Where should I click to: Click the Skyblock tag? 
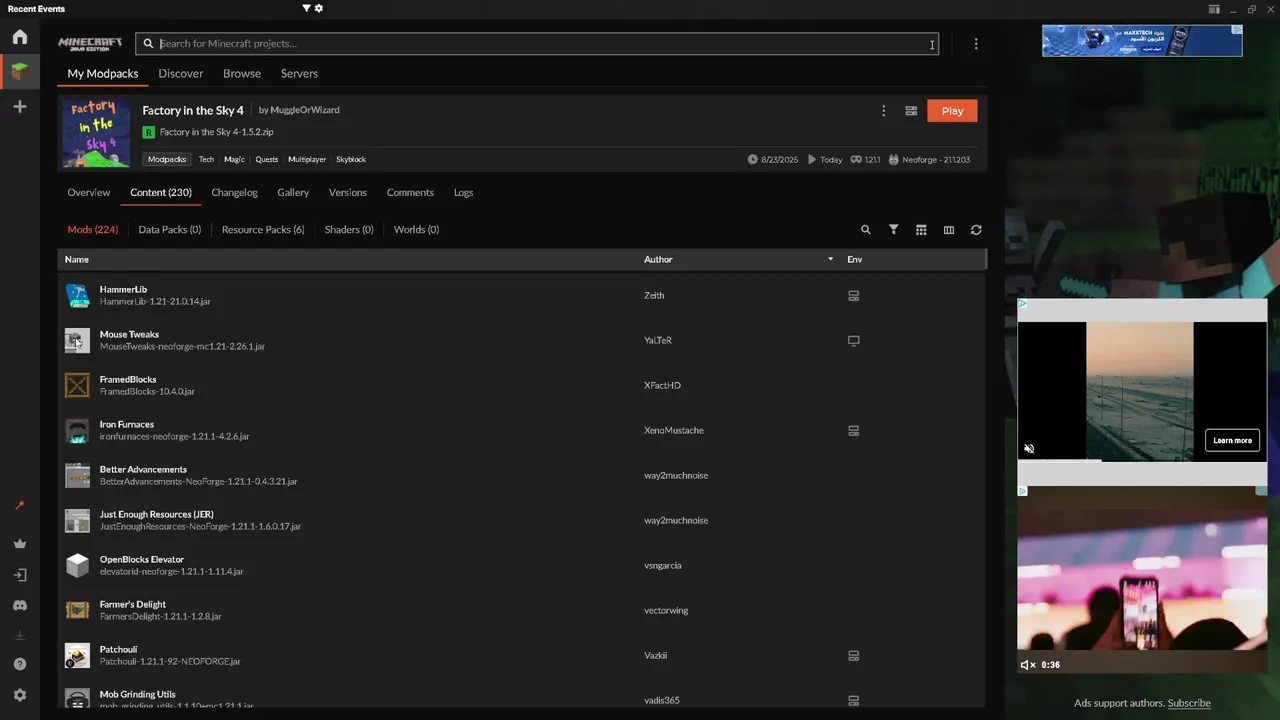[351, 159]
